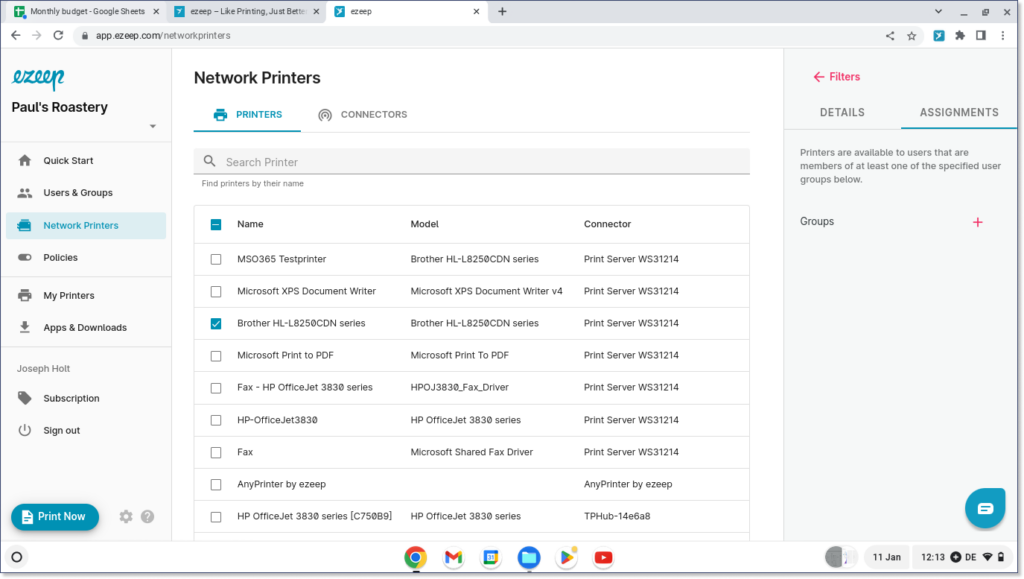Add a group with the plus icon

(x=978, y=222)
